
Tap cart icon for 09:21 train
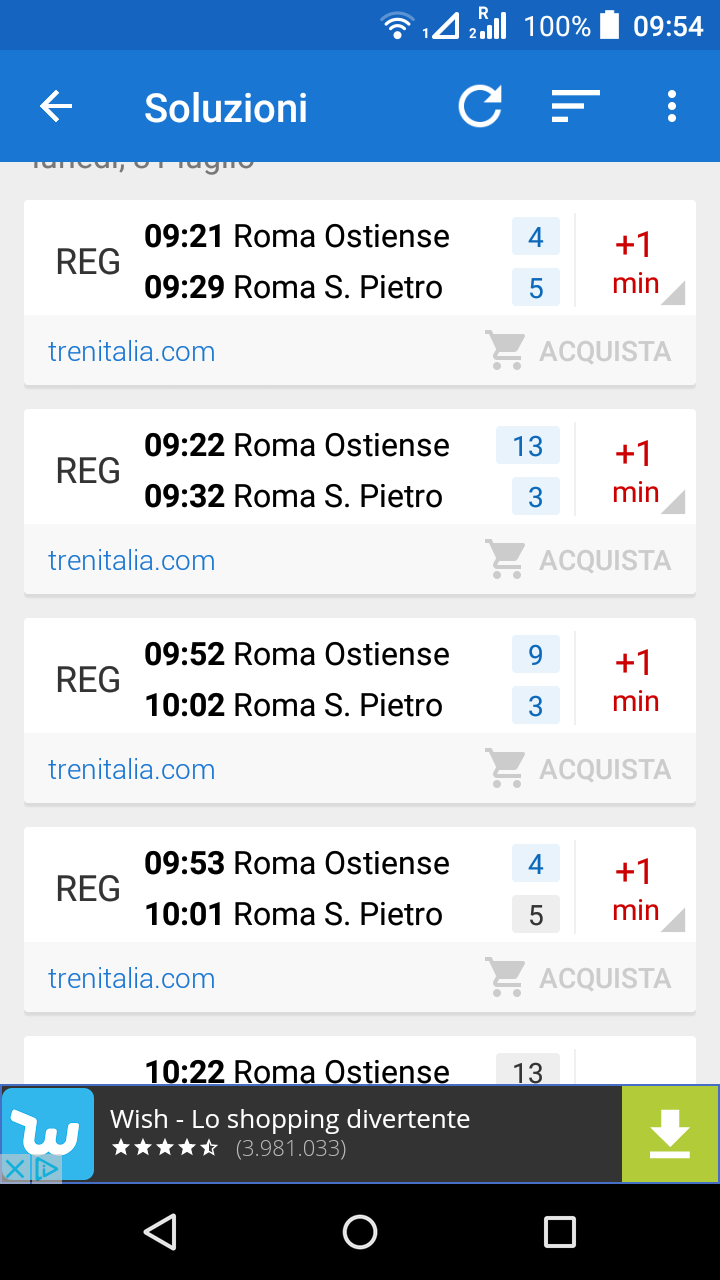pyautogui.click(x=505, y=351)
